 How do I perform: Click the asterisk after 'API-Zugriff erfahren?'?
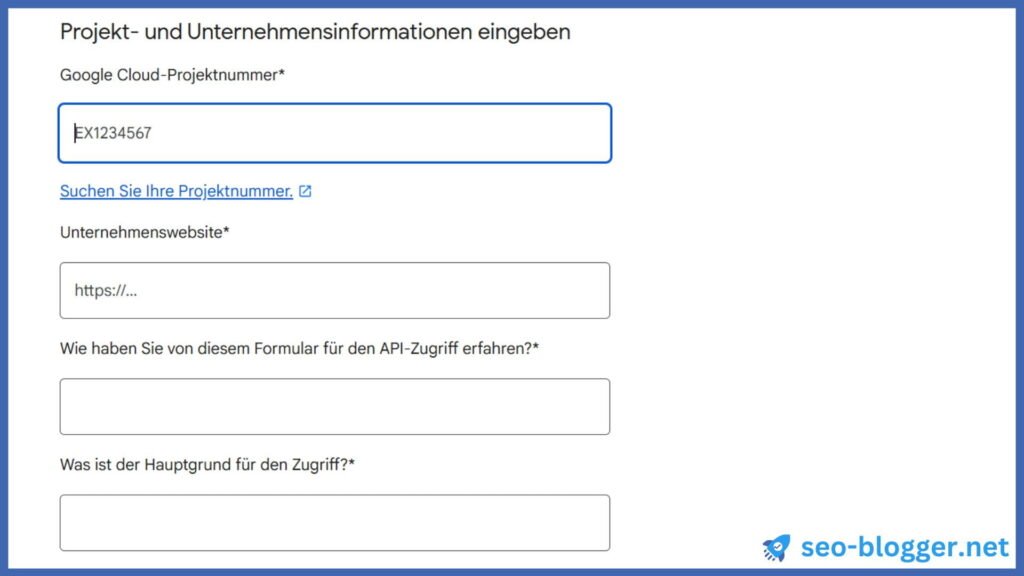coord(536,347)
